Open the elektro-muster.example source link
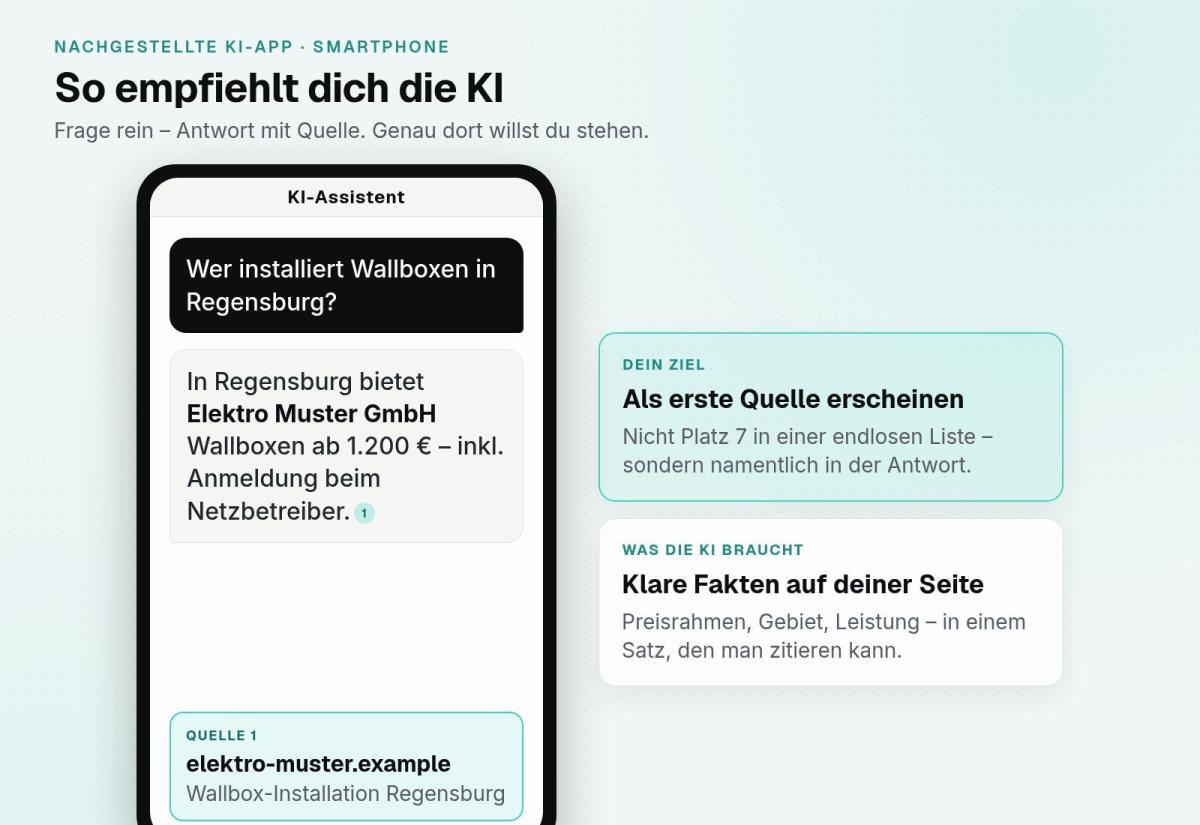 (318, 764)
